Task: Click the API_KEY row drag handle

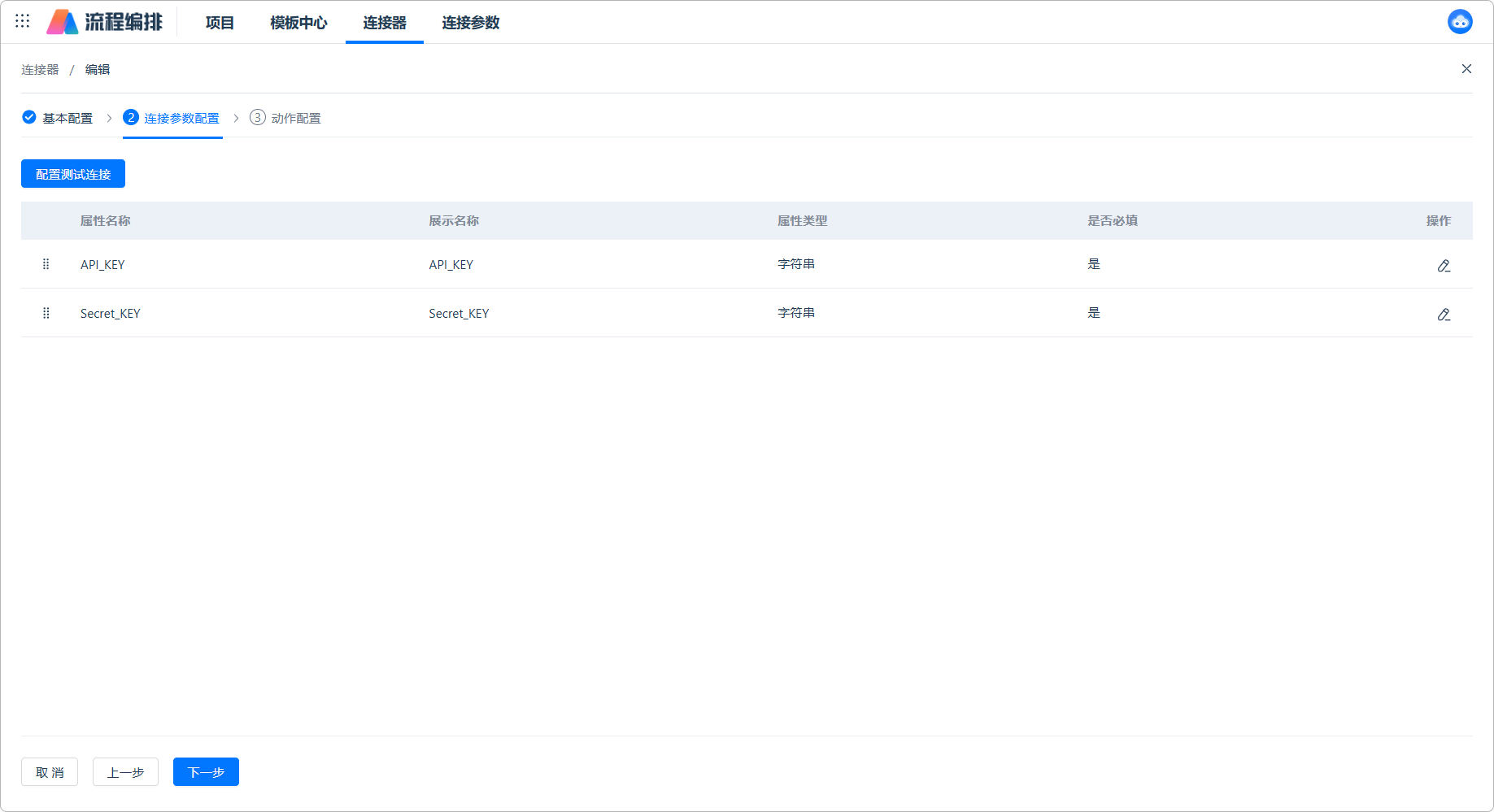Action: [46, 264]
